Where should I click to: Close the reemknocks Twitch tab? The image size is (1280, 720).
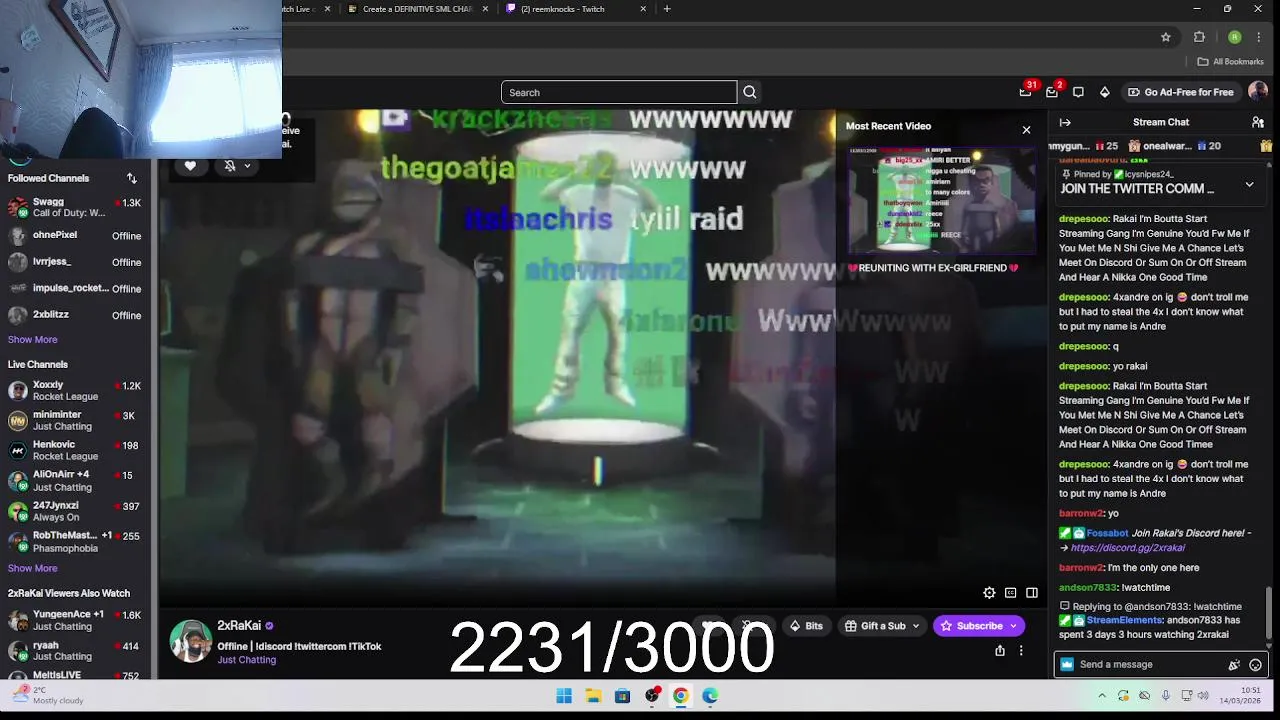click(643, 9)
